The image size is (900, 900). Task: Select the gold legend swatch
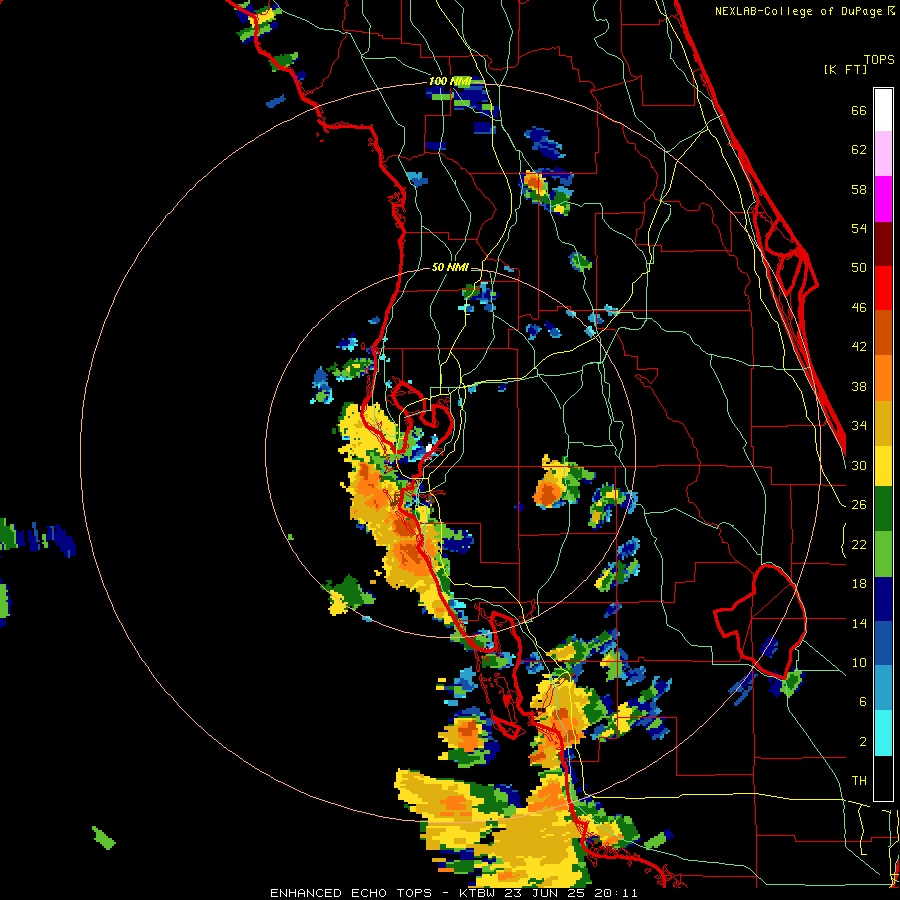(x=883, y=423)
